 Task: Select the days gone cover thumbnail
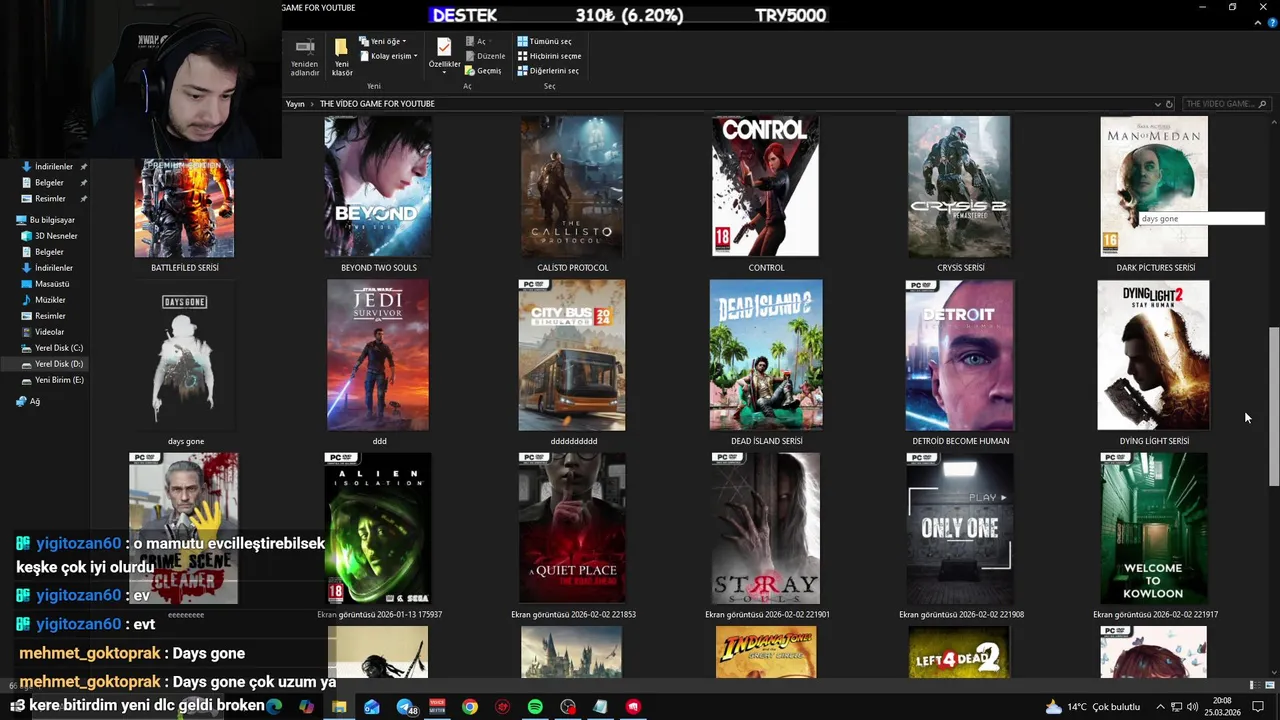(x=185, y=357)
